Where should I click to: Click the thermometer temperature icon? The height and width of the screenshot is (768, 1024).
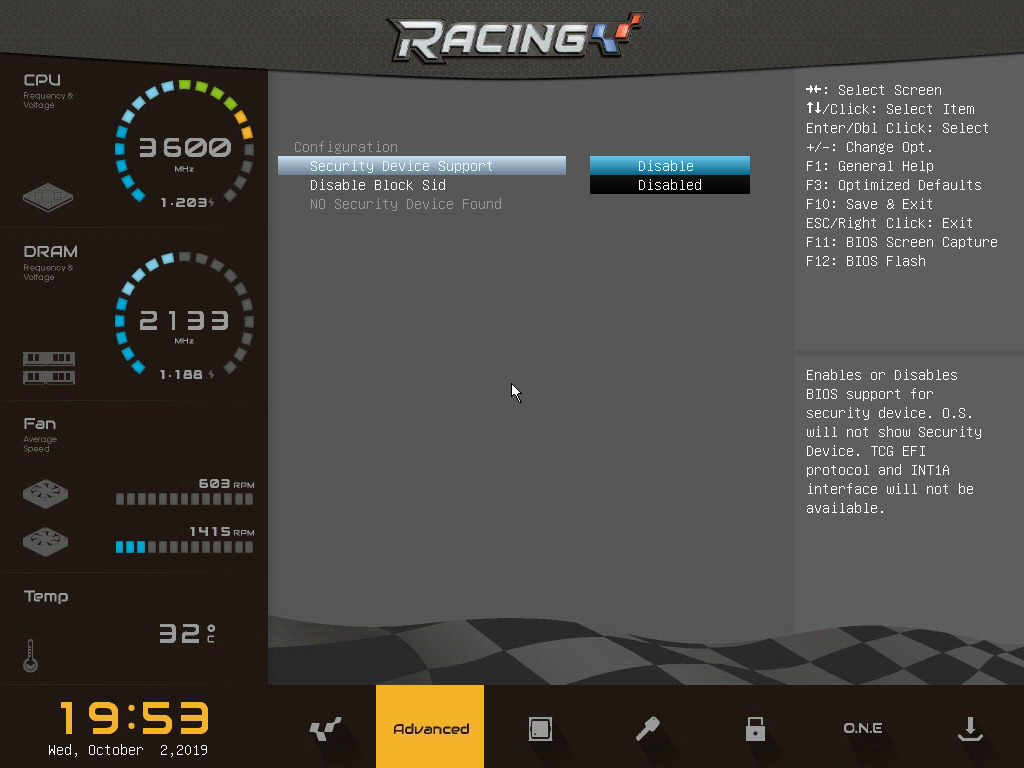[x=30, y=655]
